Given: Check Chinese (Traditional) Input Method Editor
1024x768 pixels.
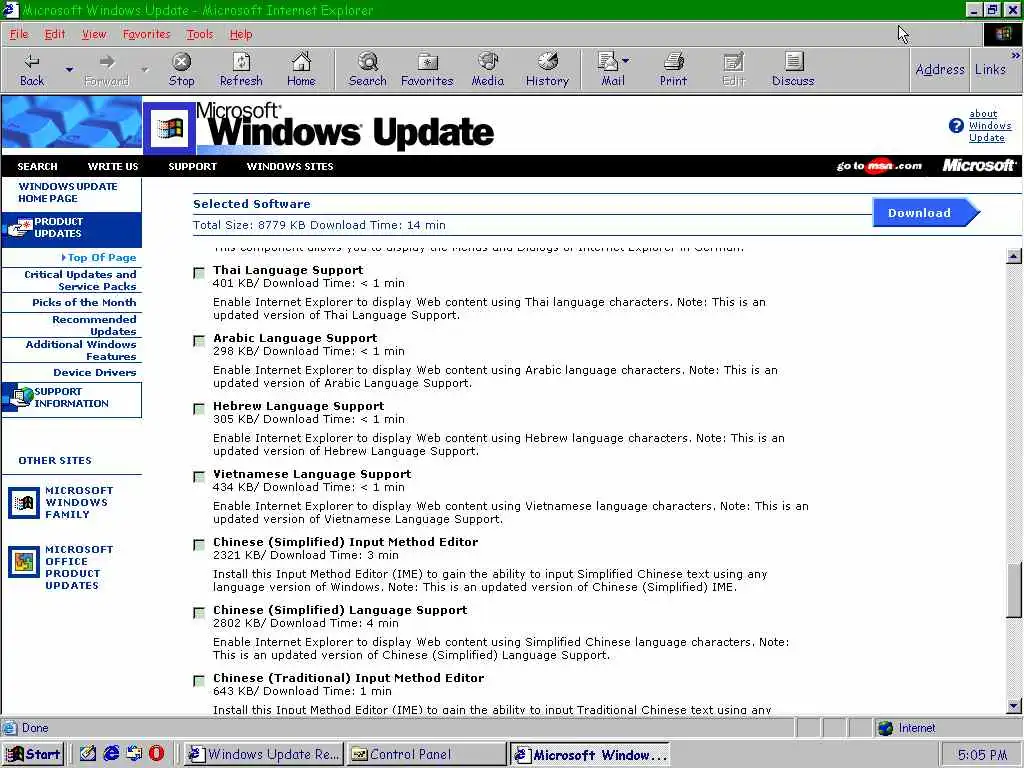Looking at the screenshot, I should [x=199, y=680].
